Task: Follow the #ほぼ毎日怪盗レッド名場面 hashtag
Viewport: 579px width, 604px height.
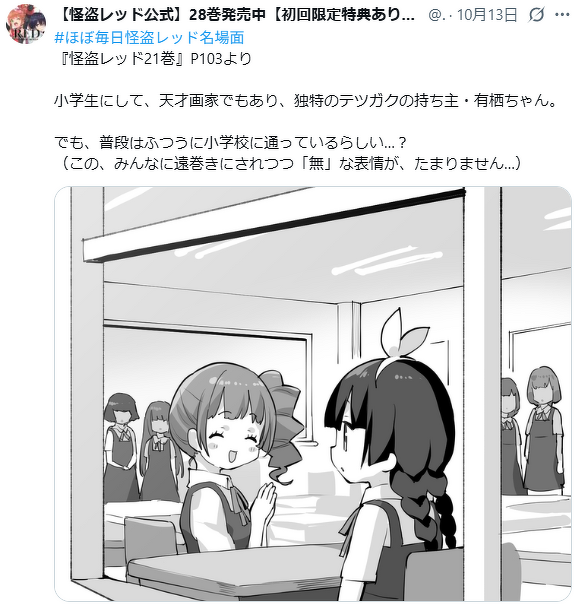Action: [149, 37]
